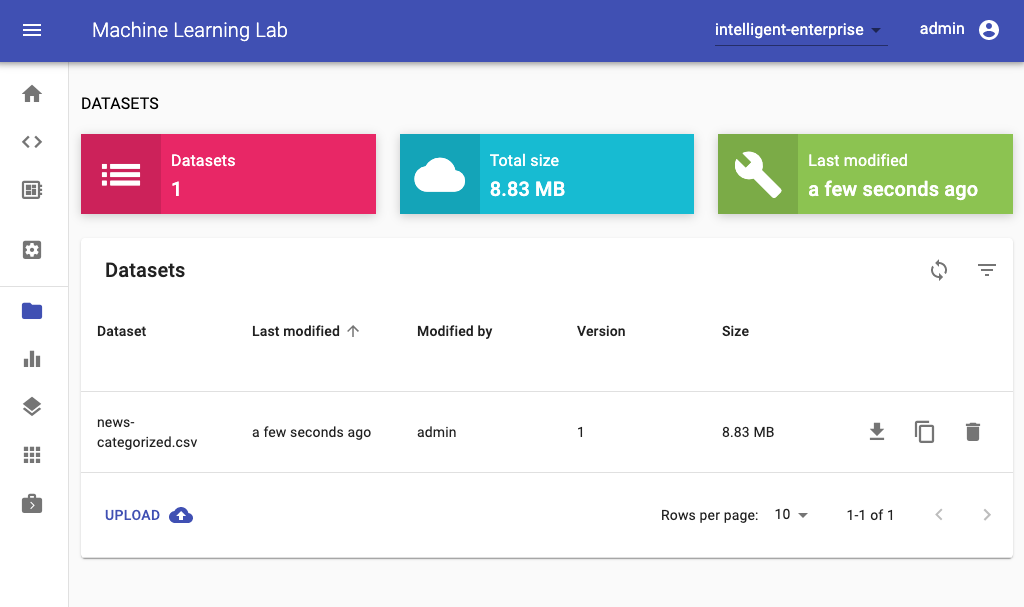Viewport: 1024px width, 607px height.
Task: Download the news-categorized.csv dataset
Action: point(877,432)
